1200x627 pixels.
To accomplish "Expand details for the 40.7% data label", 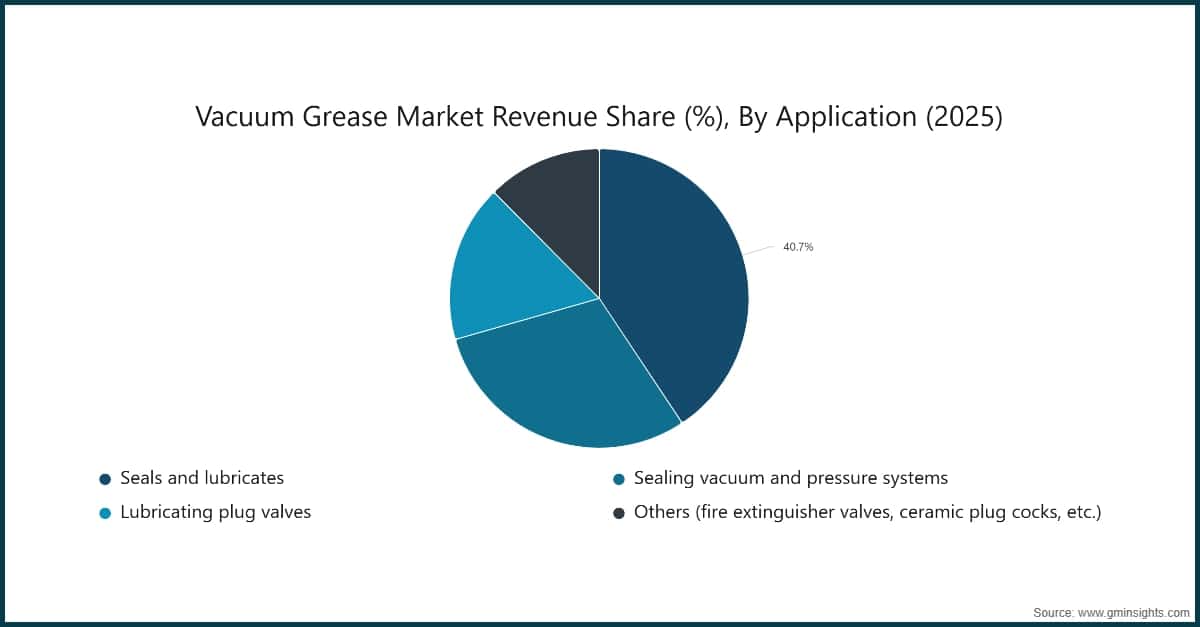I will pyautogui.click(x=799, y=246).
